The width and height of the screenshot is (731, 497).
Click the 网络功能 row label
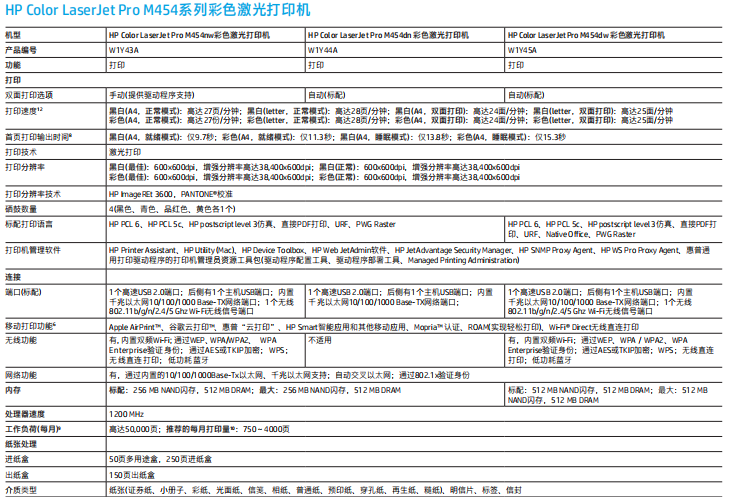coord(21,375)
